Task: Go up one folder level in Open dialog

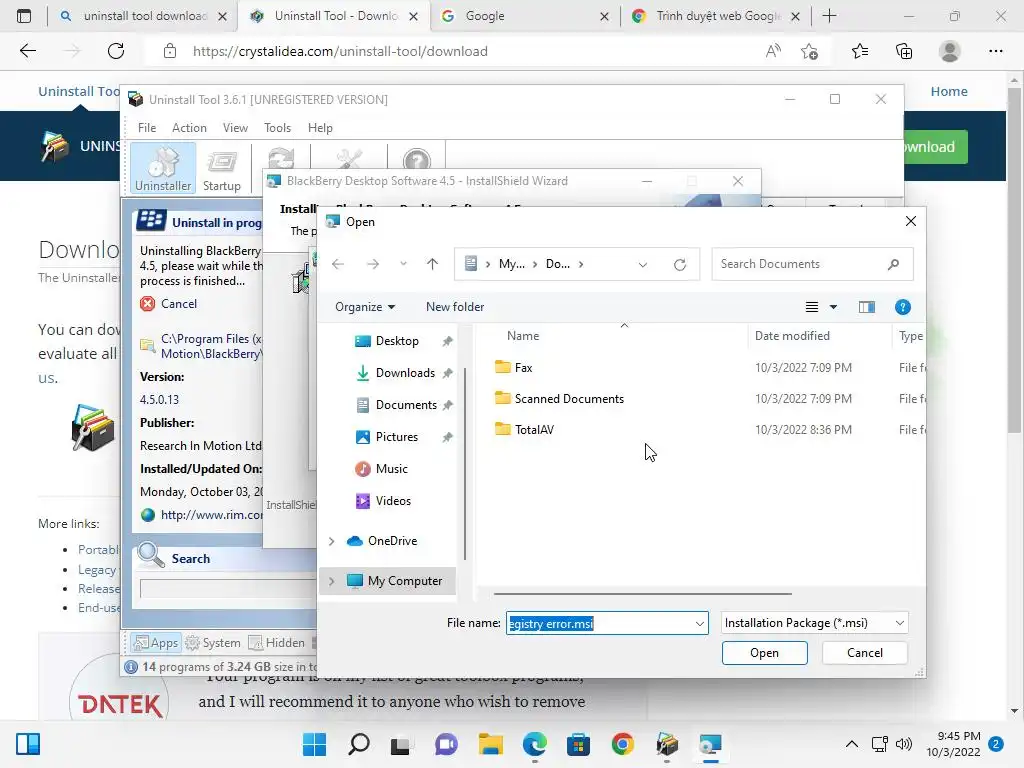Action: click(432, 264)
